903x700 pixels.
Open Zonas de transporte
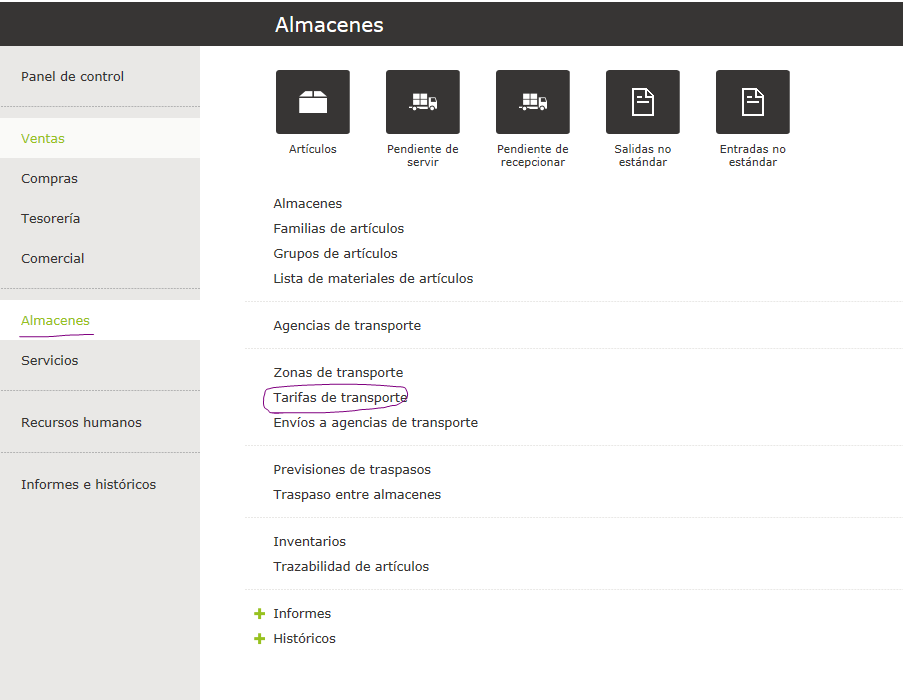click(x=338, y=372)
